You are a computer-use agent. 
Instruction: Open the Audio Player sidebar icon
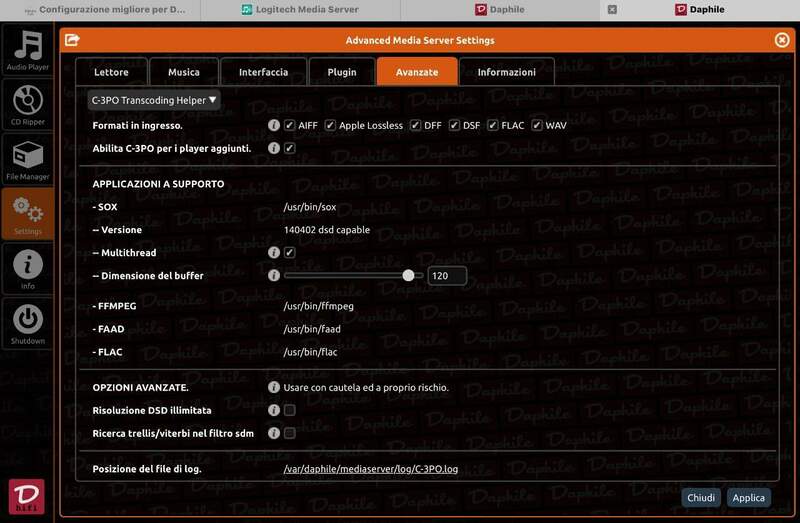[27, 50]
